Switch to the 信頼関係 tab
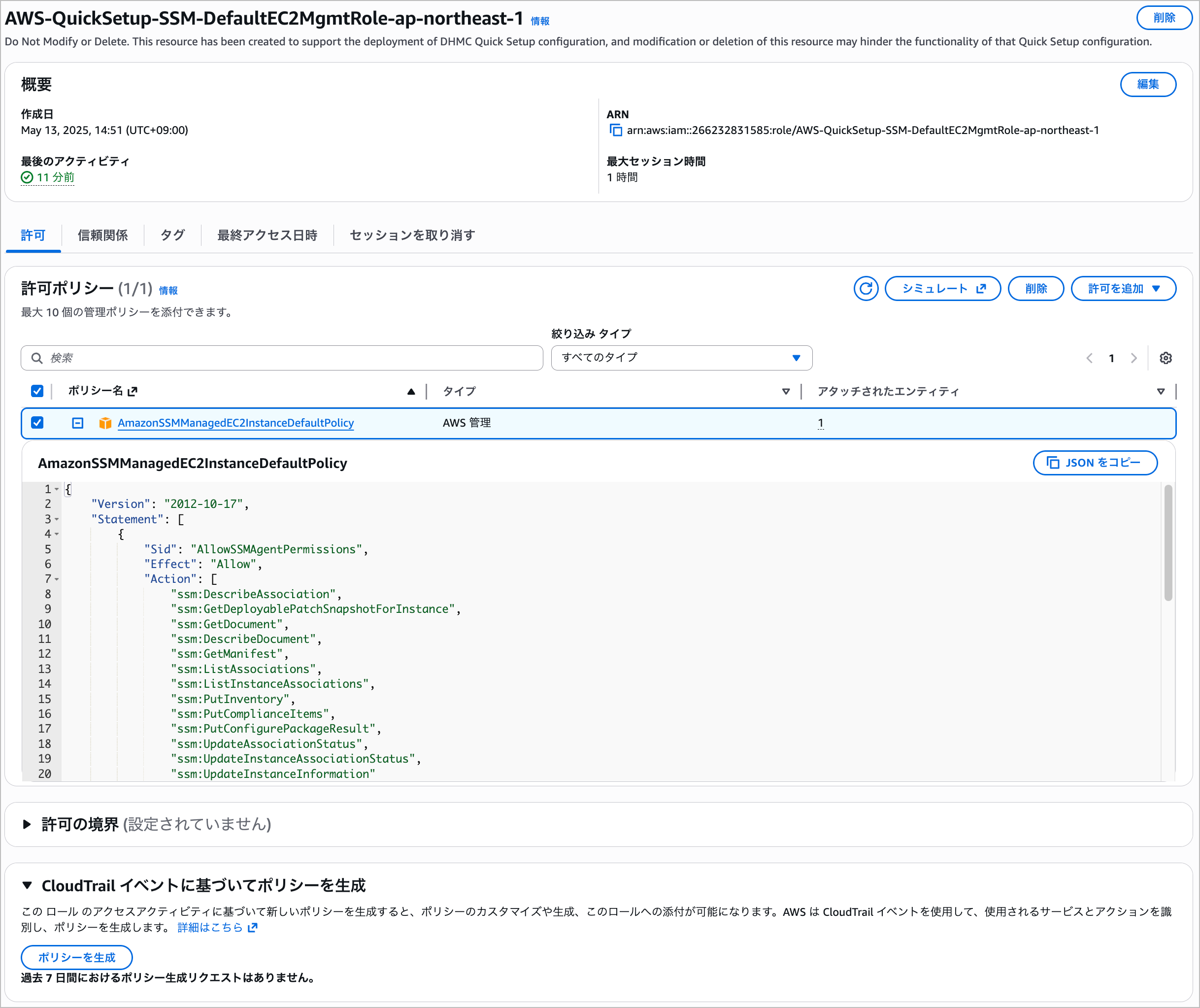Screen dimensions: 1200x1008 point(103,235)
